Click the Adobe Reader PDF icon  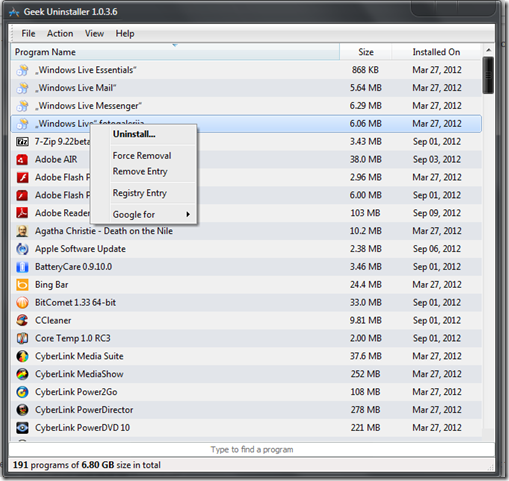coord(22,213)
